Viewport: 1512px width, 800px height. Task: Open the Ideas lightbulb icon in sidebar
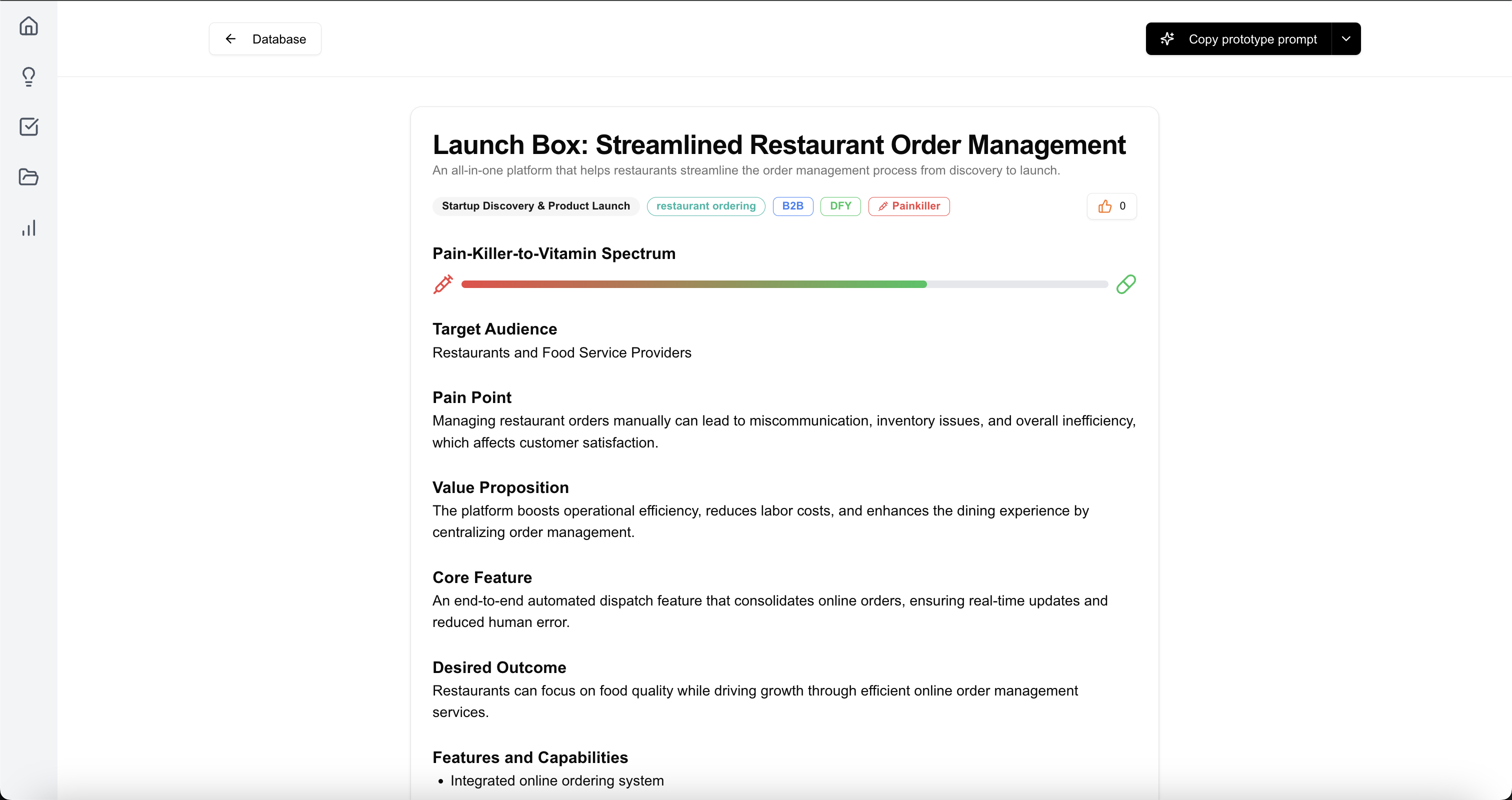coord(29,76)
